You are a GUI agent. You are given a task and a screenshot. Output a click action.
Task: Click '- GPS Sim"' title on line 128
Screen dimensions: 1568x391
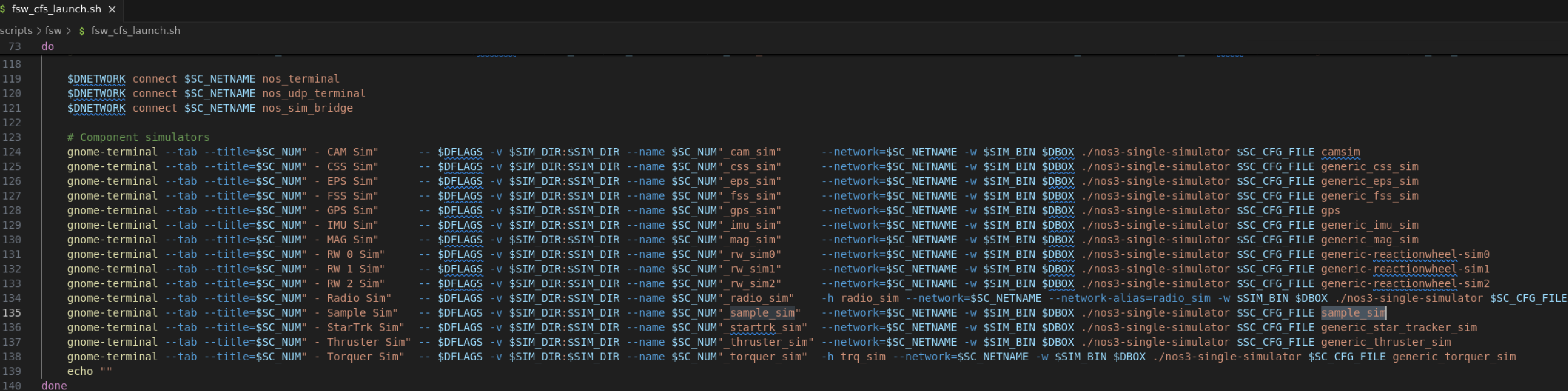(x=346, y=210)
